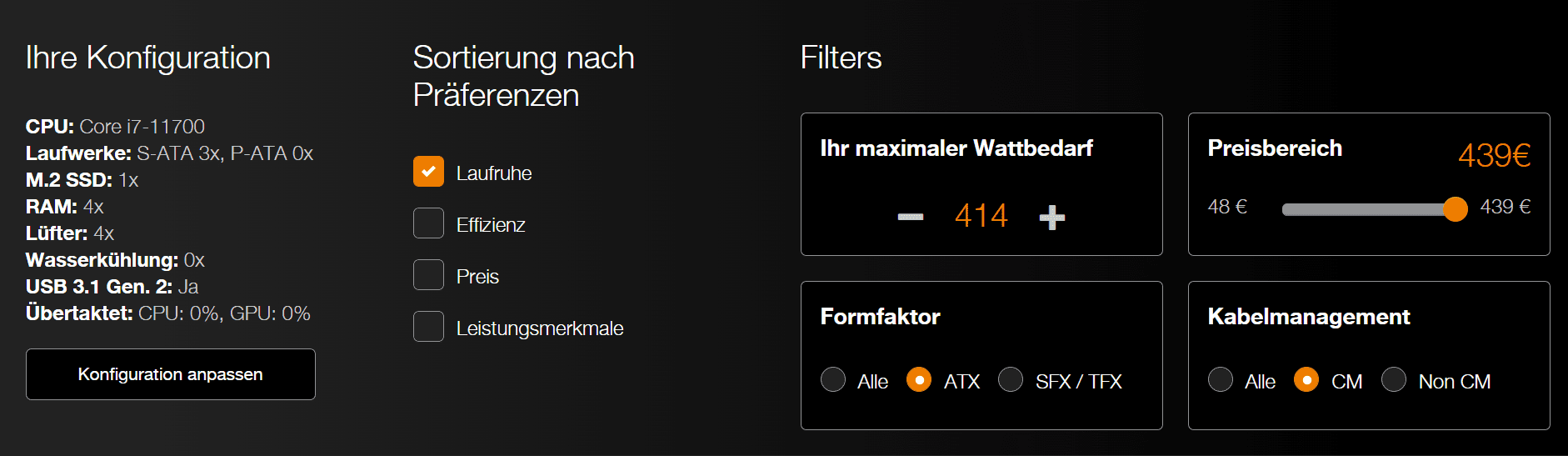Select the CM cable management radio
Viewport: 1568px width, 456px height.
(x=1306, y=380)
